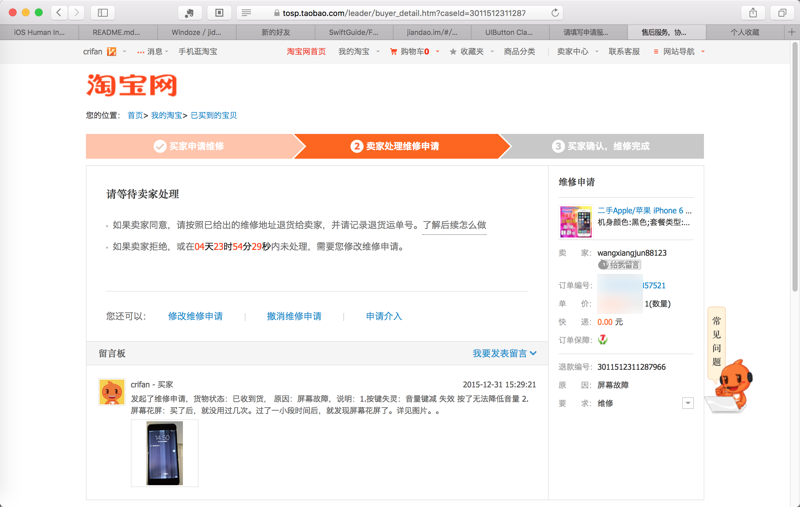The height and width of the screenshot is (507, 800).
Task: Click the order guarantee badge icon
Action: (603, 340)
